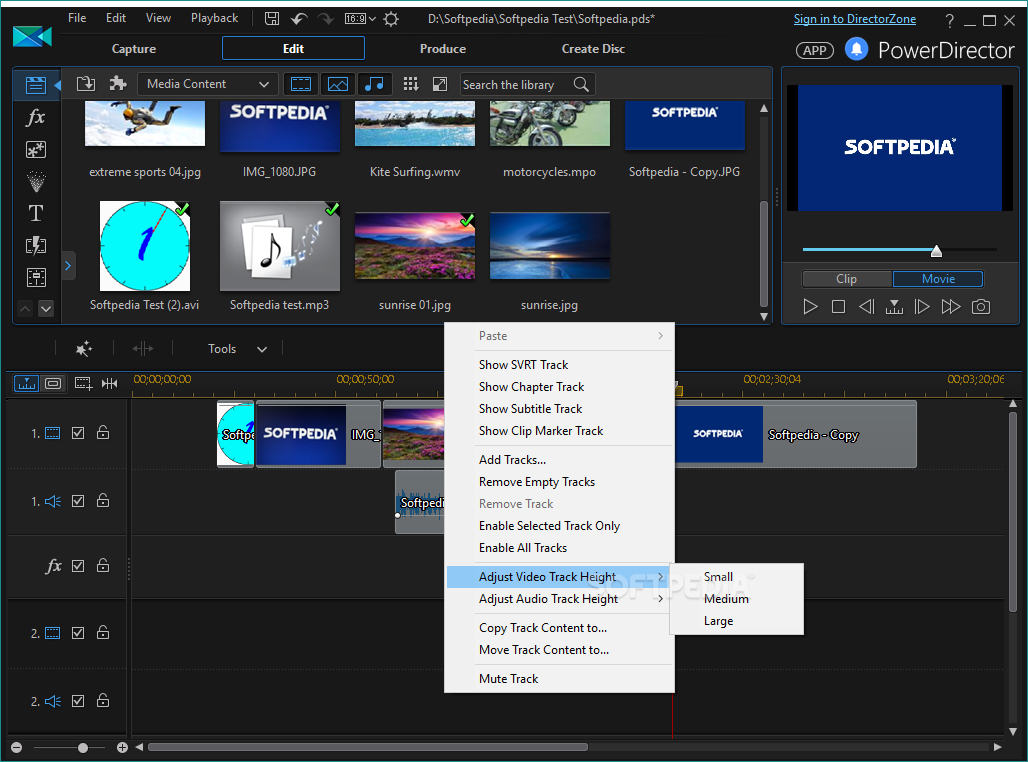Collapse the room panel blue arrow
Image resolution: width=1028 pixels, height=762 pixels.
tap(57, 85)
